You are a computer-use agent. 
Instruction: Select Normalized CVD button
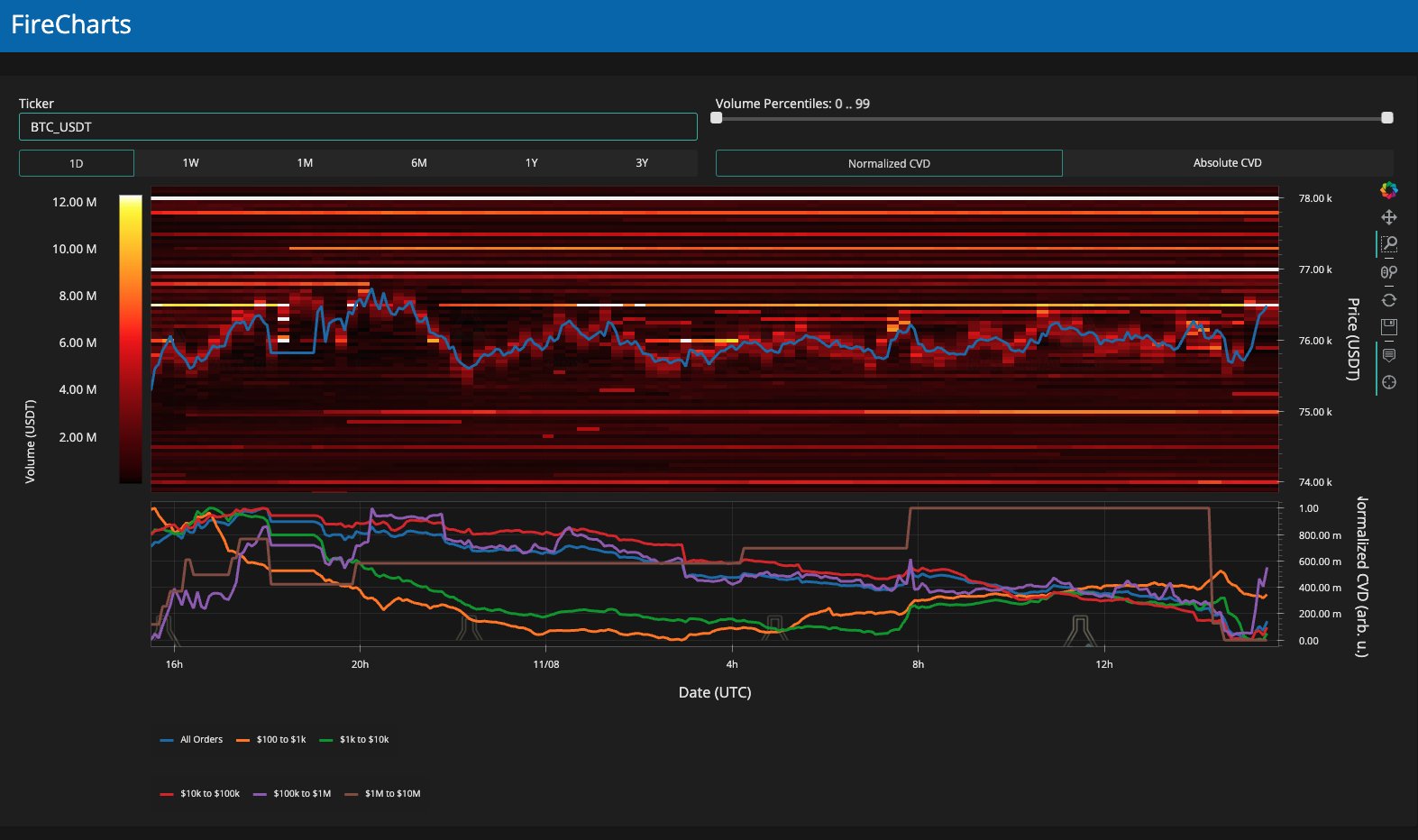coord(889,163)
